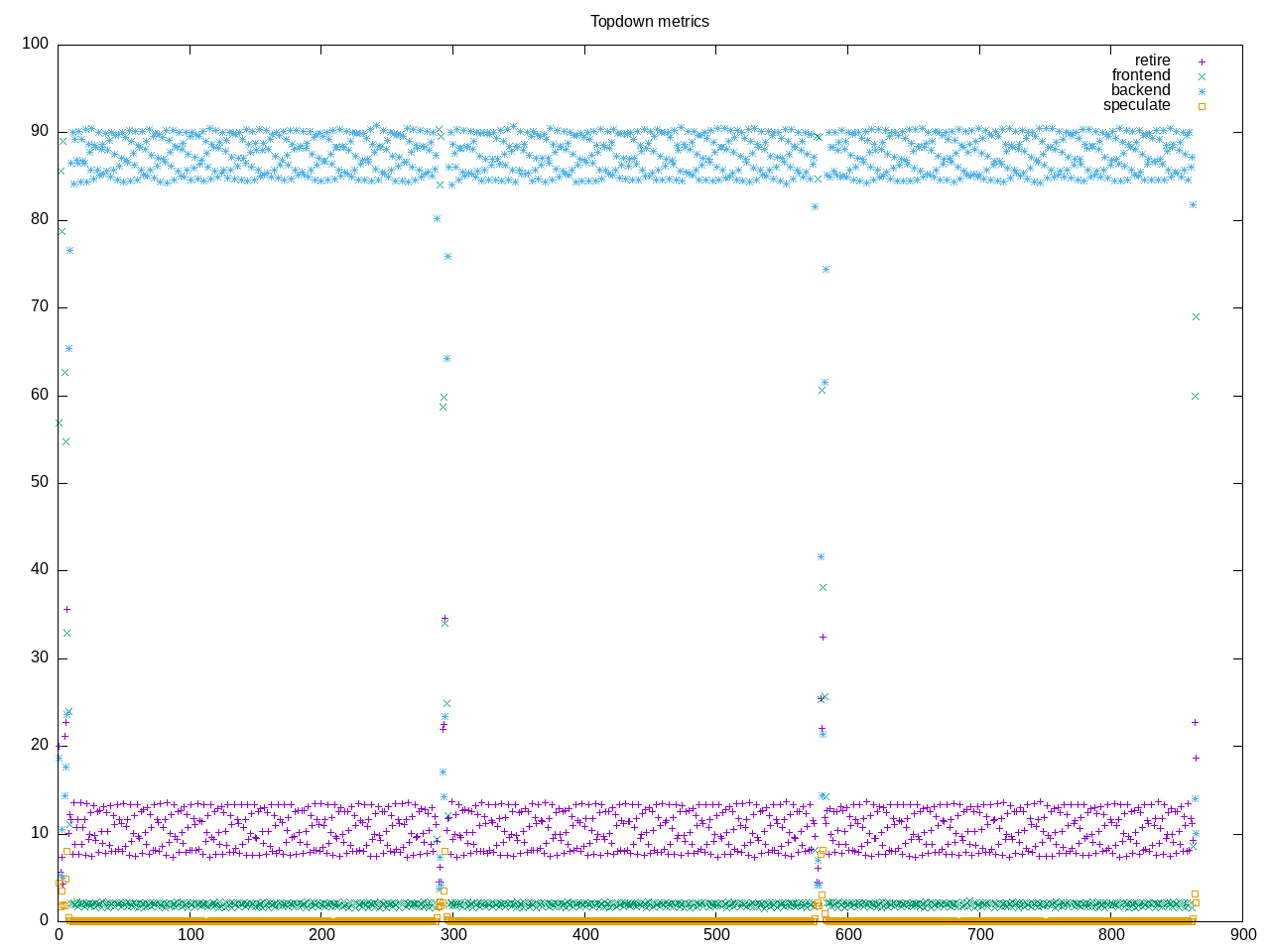Click the 600 label on the x-axis
This screenshot has width=1270, height=952.
click(x=847, y=934)
